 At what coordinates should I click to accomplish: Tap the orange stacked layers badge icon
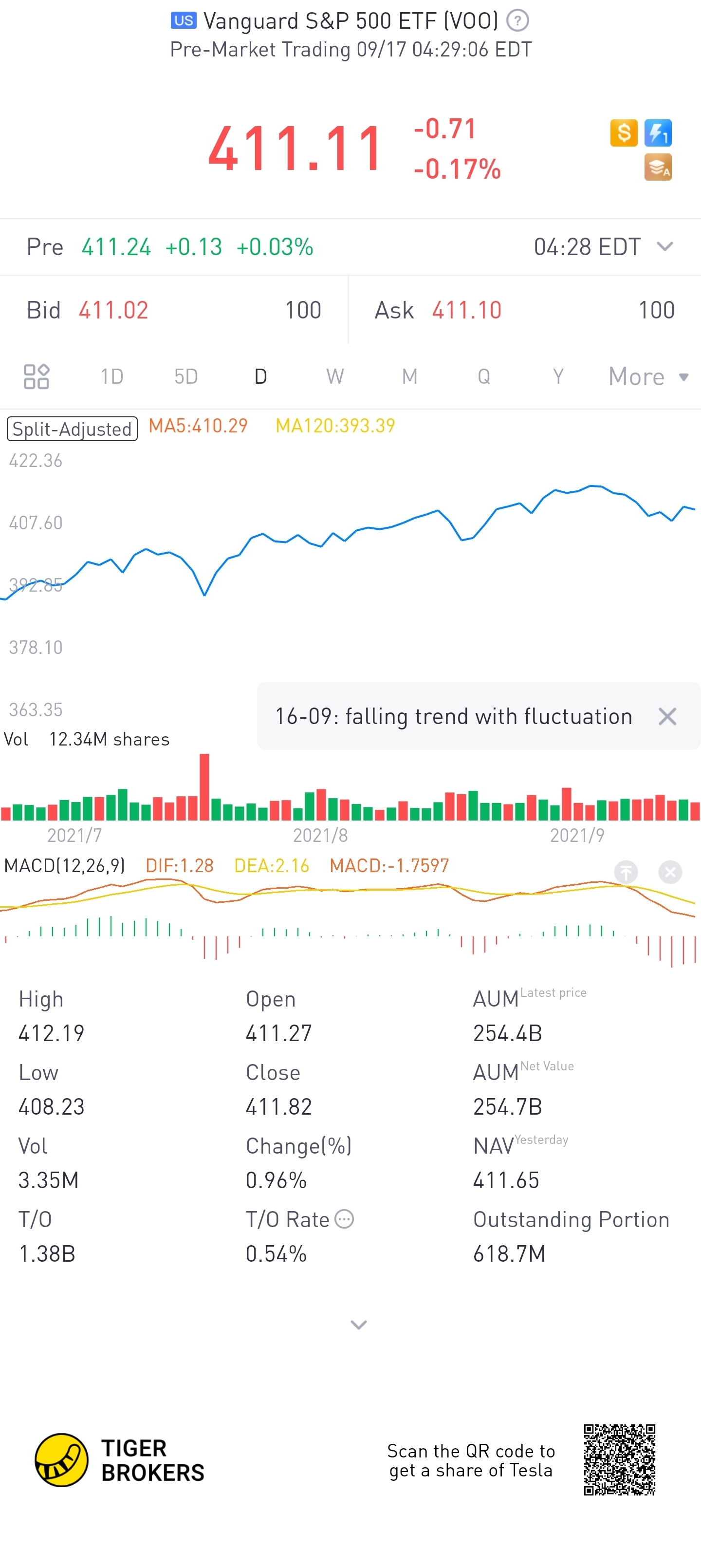(658, 168)
